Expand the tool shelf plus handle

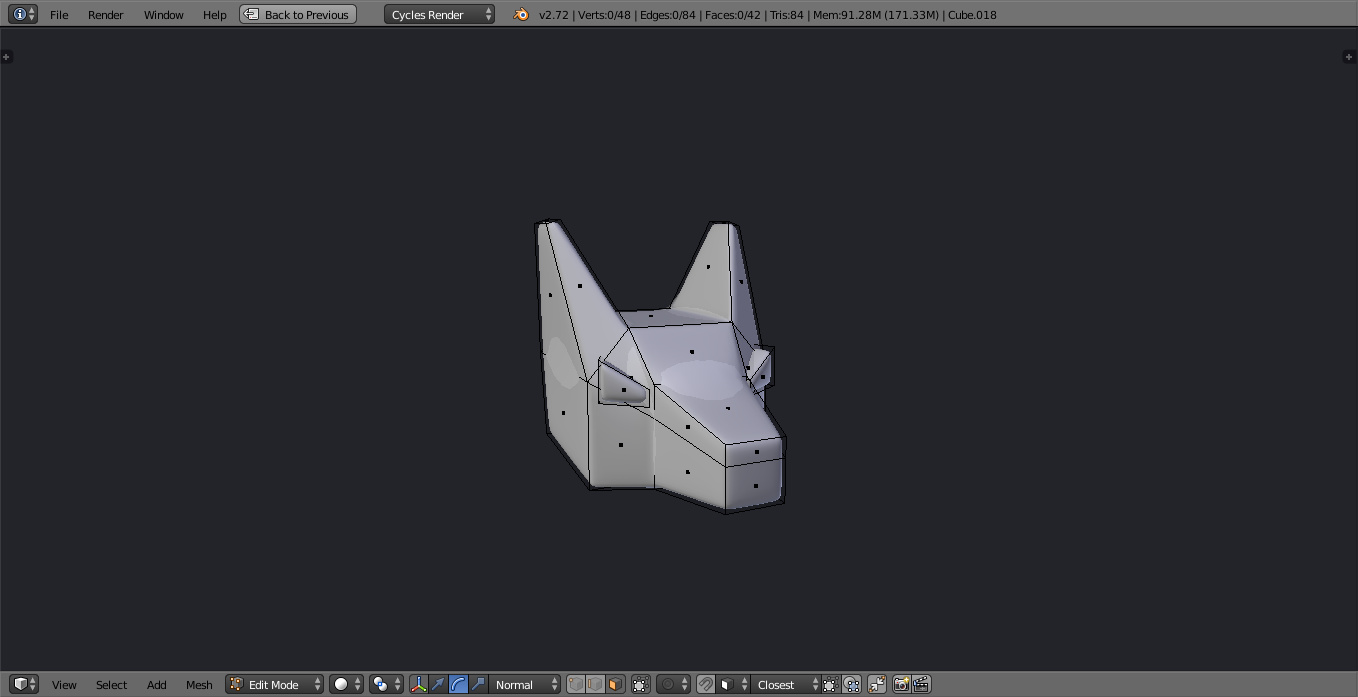pyautogui.click(x=6, y=56)
